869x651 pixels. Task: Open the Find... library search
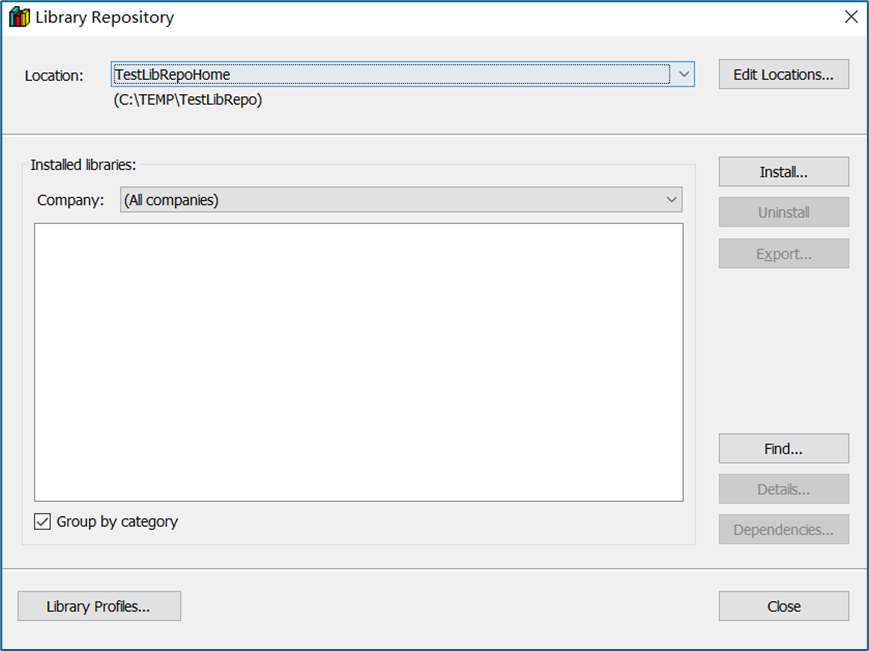pos(783,449)
